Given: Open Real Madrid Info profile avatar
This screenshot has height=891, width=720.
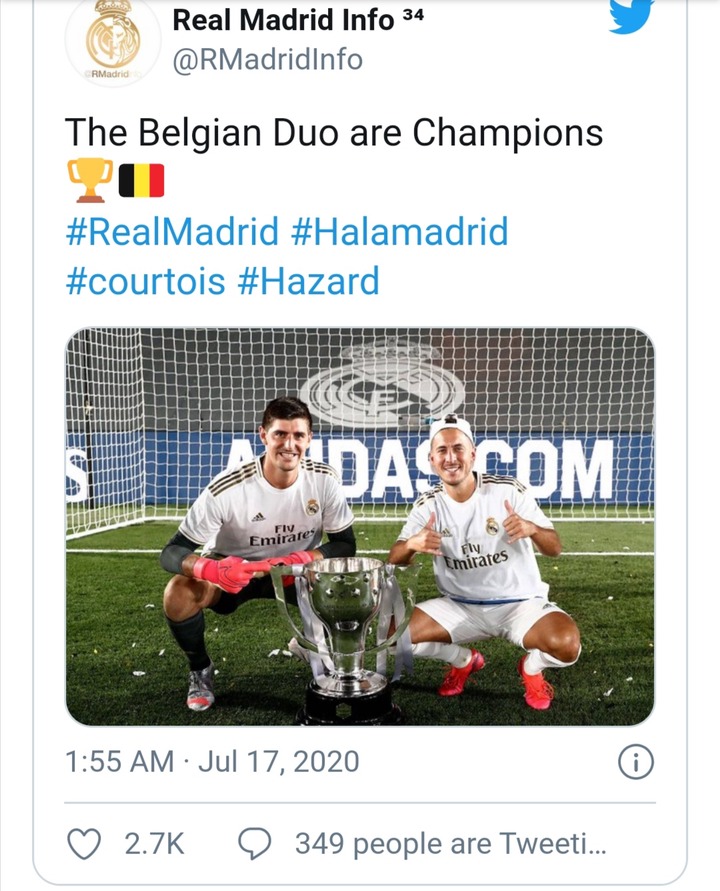Looking at the screenshot, I should tap(113, 41).
